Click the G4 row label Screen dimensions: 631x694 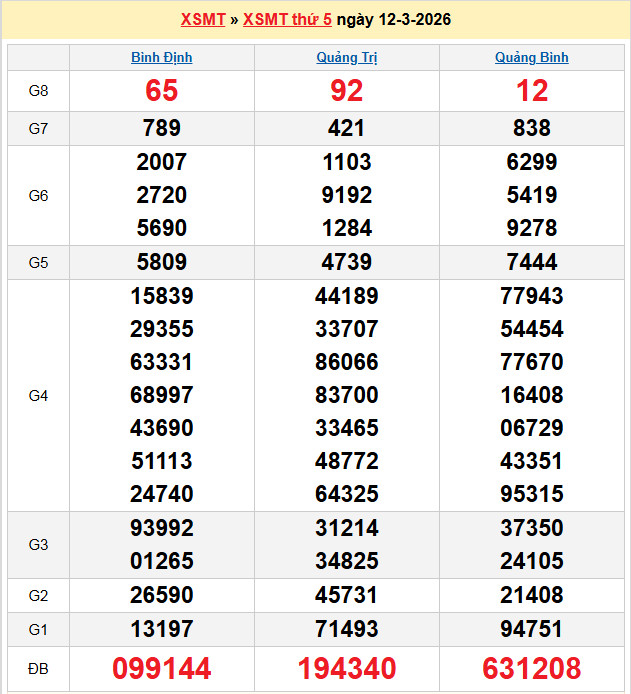[x=38, y=396]
